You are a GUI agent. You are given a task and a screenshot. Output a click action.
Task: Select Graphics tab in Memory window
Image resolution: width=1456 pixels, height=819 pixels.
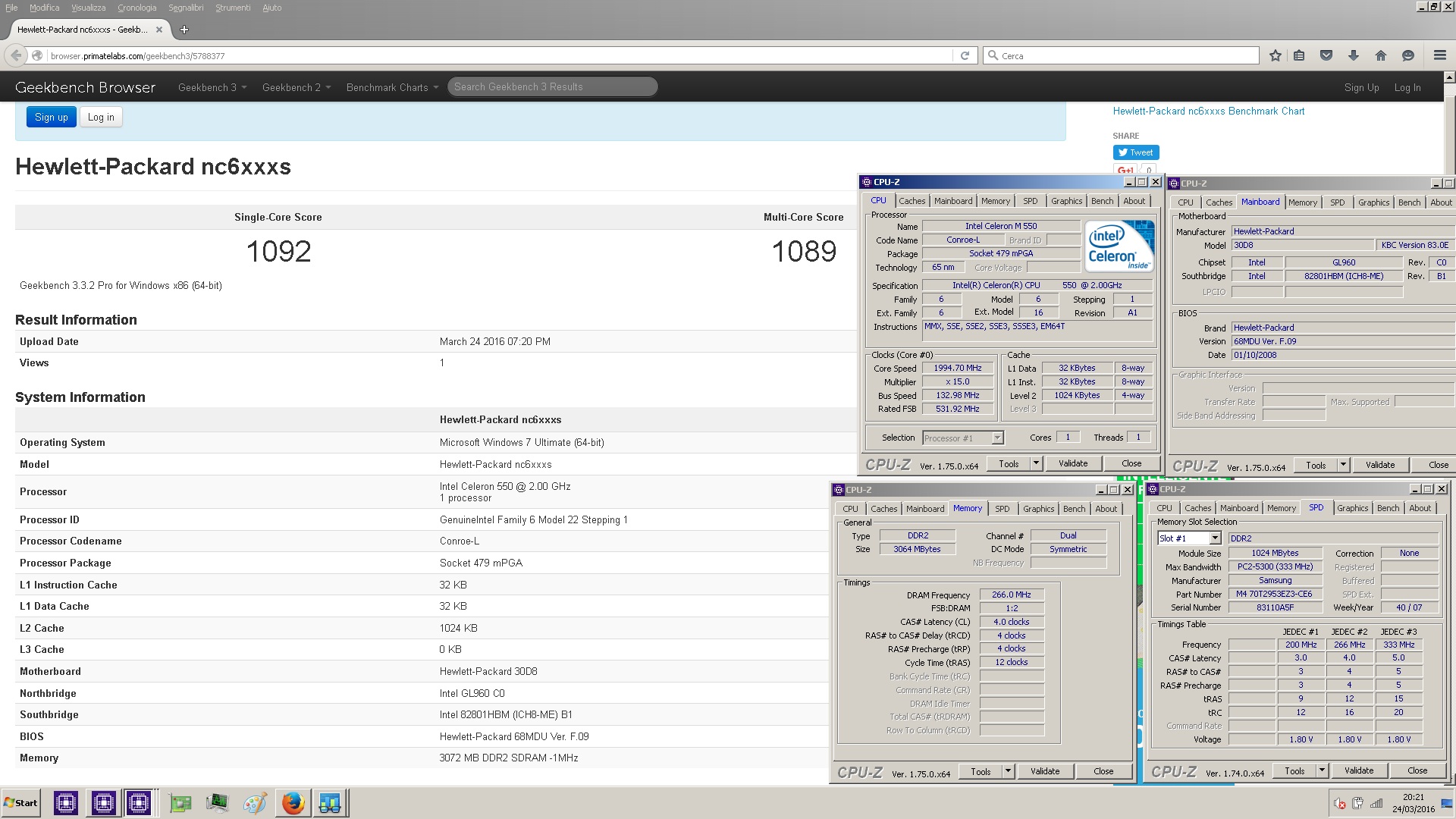(x=1038, y=509)
